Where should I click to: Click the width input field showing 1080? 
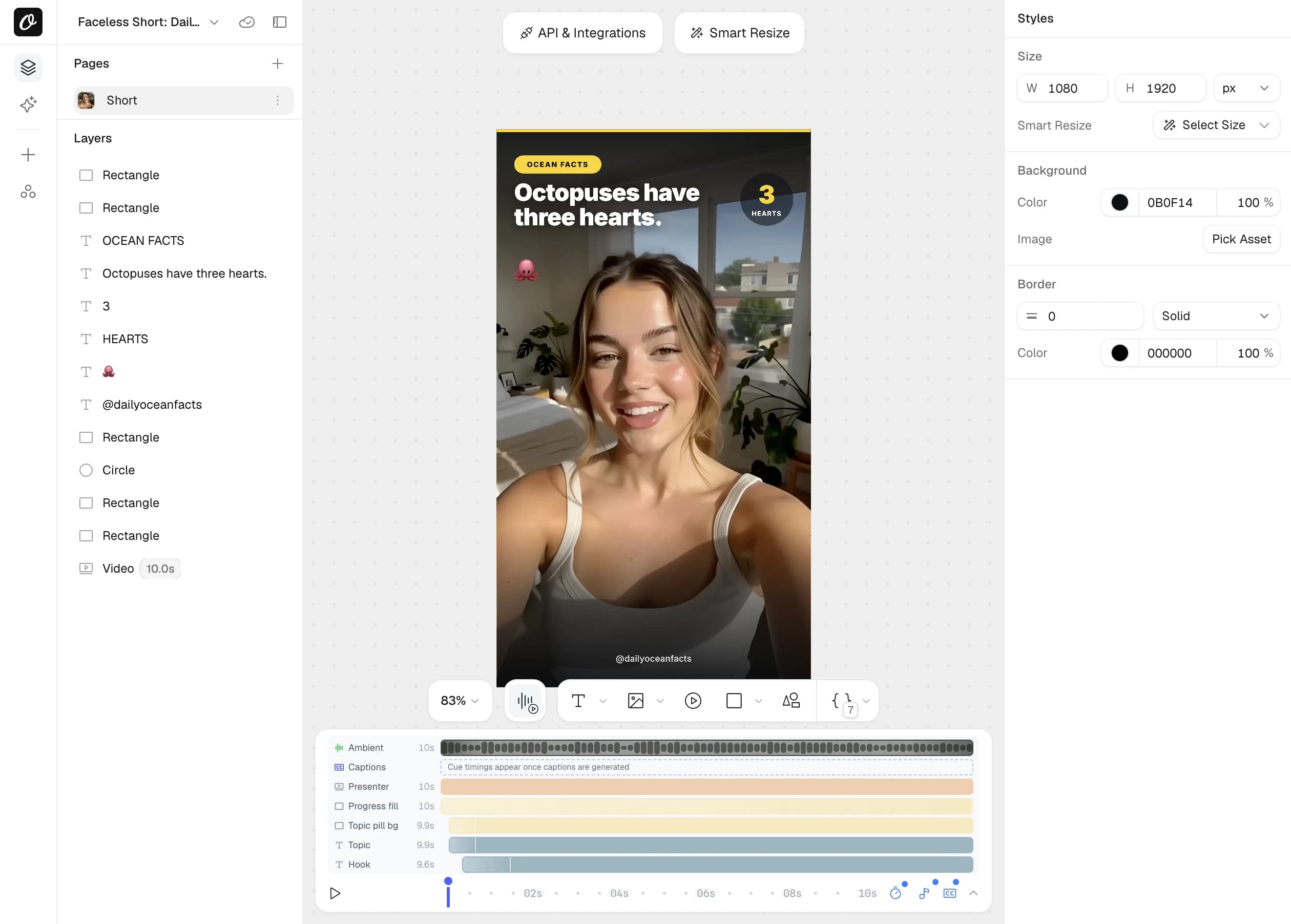pos(1061,88)
